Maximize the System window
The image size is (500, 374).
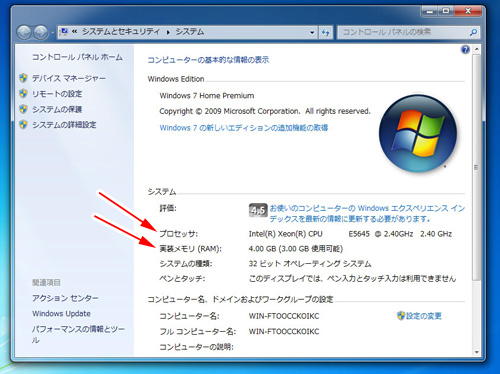coord(446,11)
